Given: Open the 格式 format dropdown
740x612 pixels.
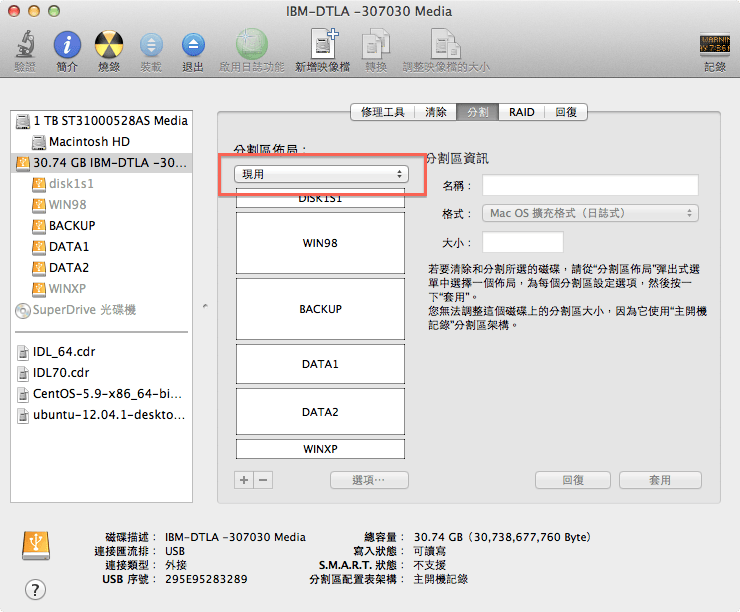Looking at the screenshot, I should point(590,213).
